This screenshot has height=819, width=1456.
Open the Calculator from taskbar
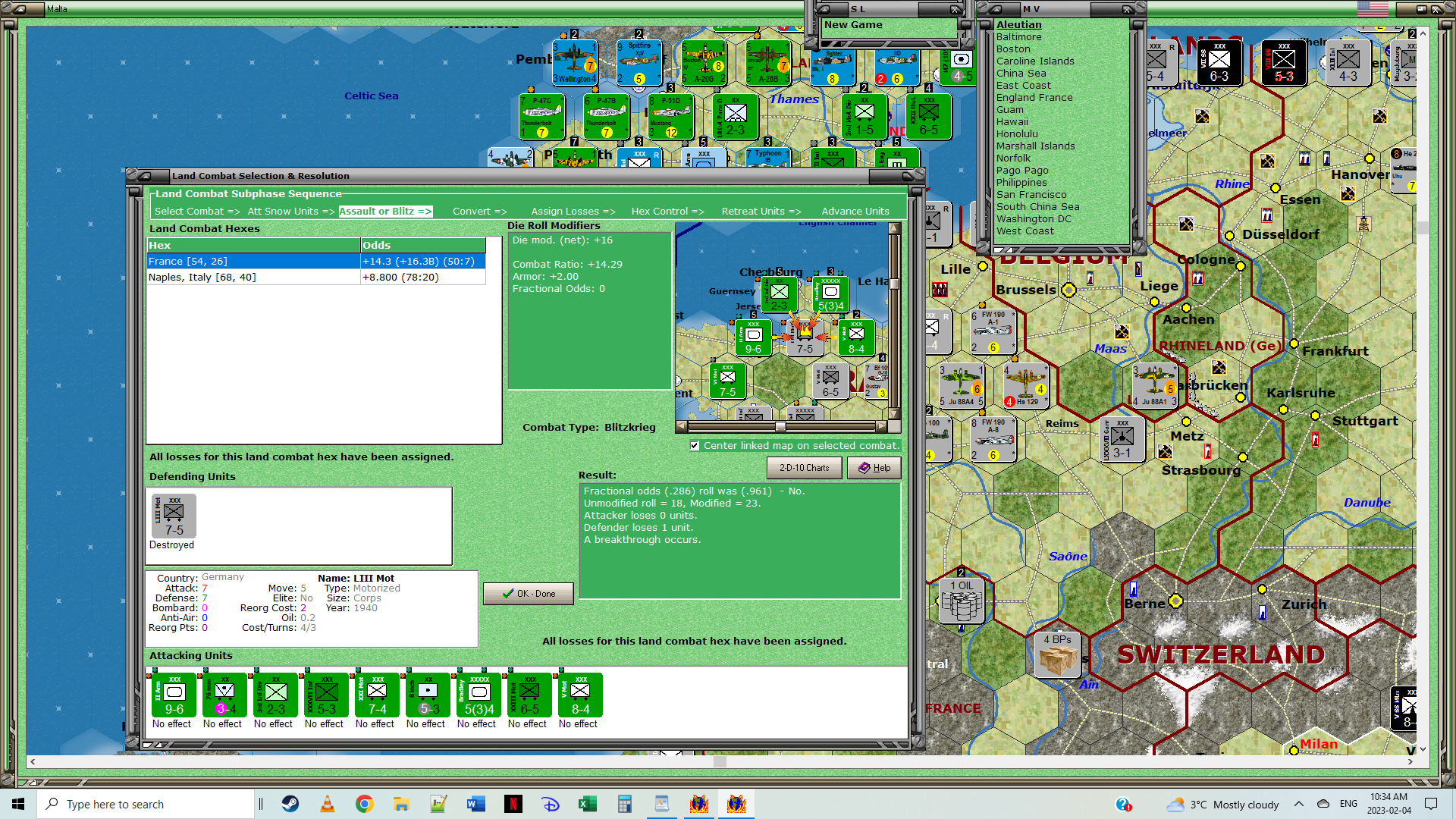(625, 804)
